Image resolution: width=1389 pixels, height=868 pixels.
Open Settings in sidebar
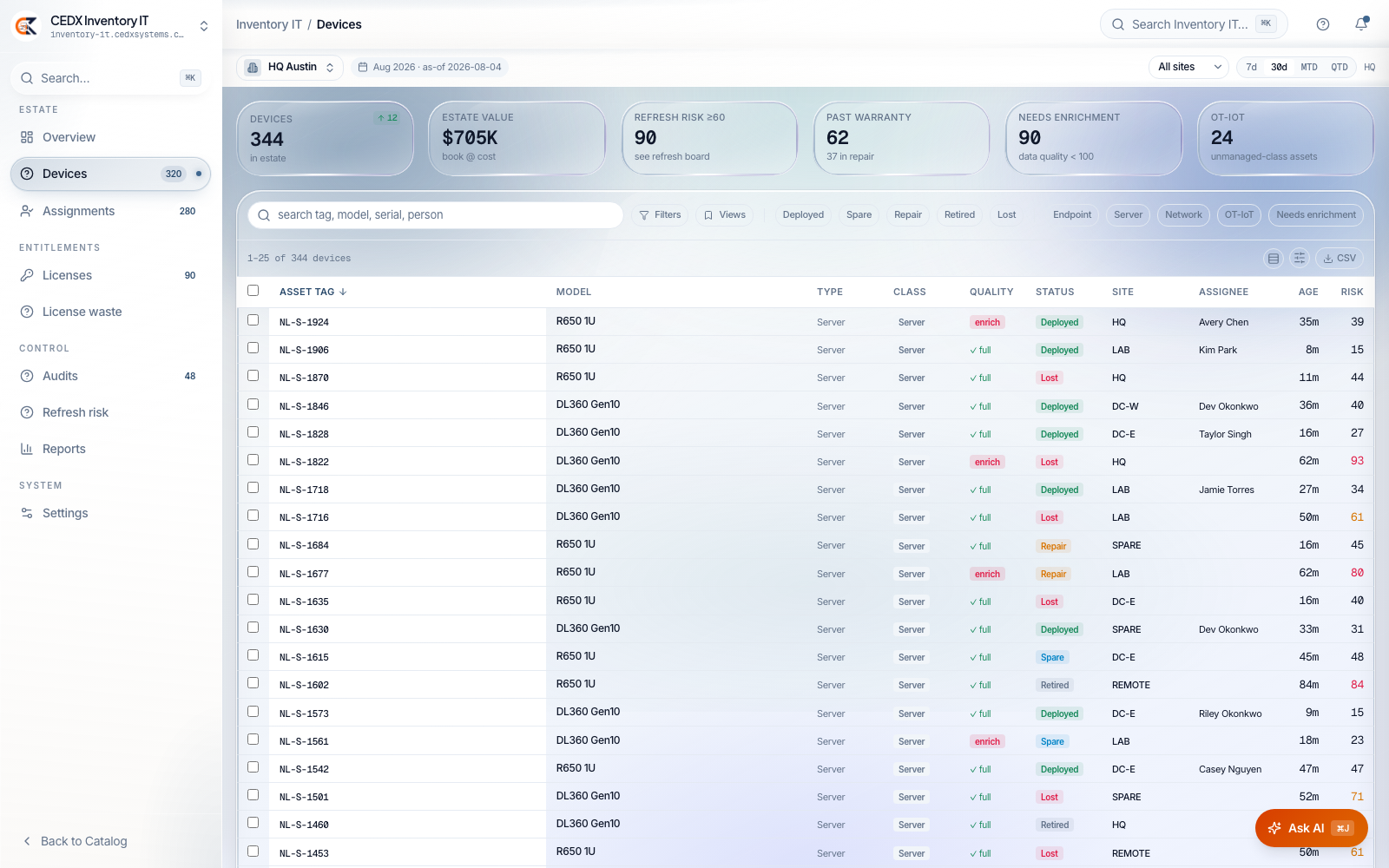110,513
